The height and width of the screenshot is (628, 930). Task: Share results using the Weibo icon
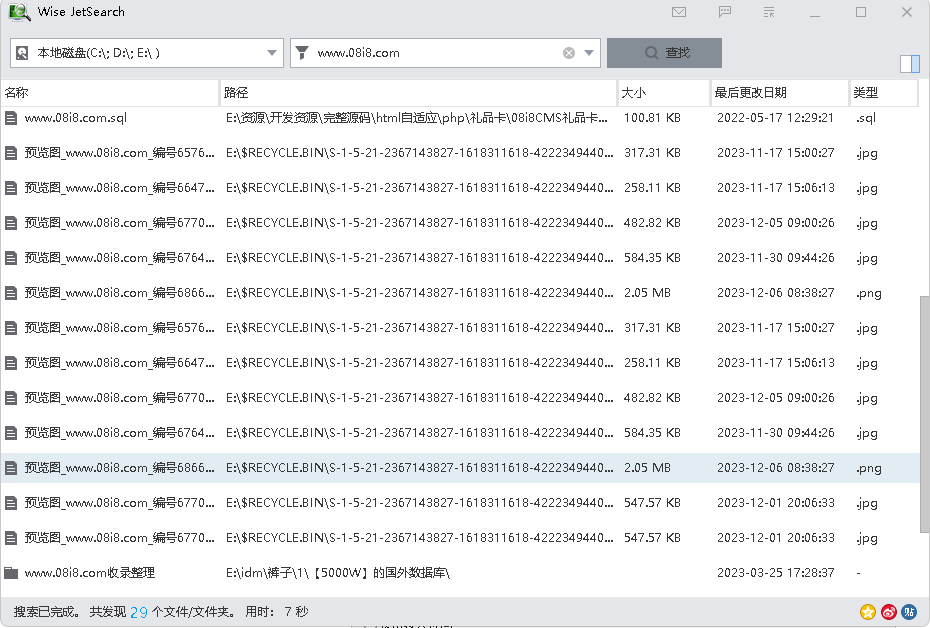[888, 611]
